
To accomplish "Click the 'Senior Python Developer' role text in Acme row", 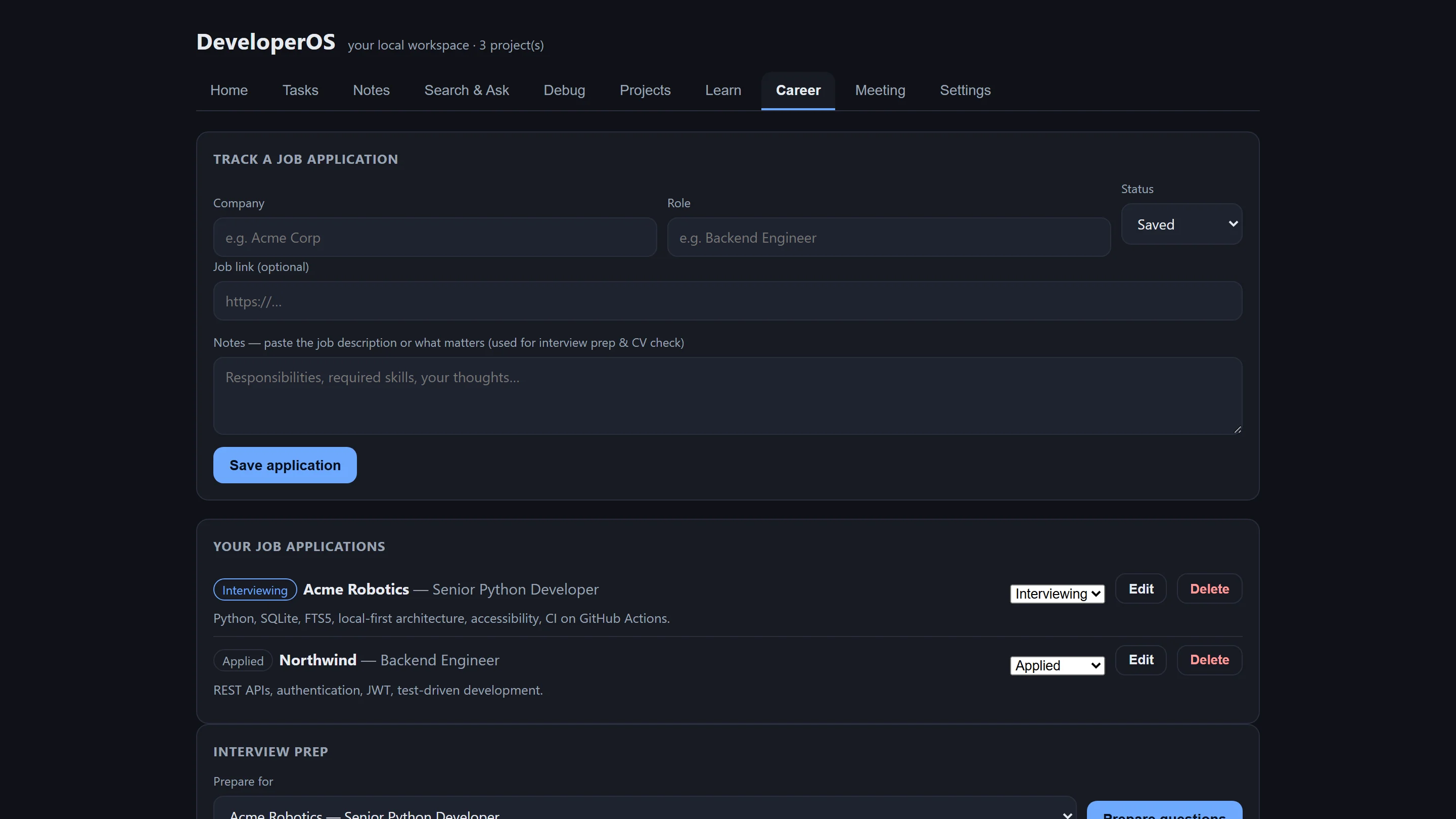I will coord(516,589).
